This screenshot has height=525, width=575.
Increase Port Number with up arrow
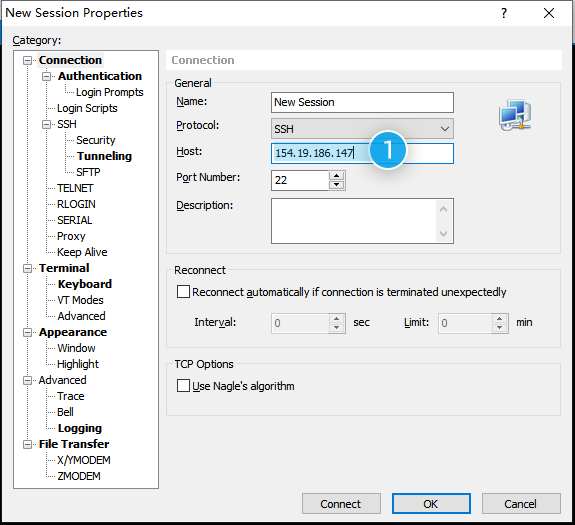coord(337,176)
